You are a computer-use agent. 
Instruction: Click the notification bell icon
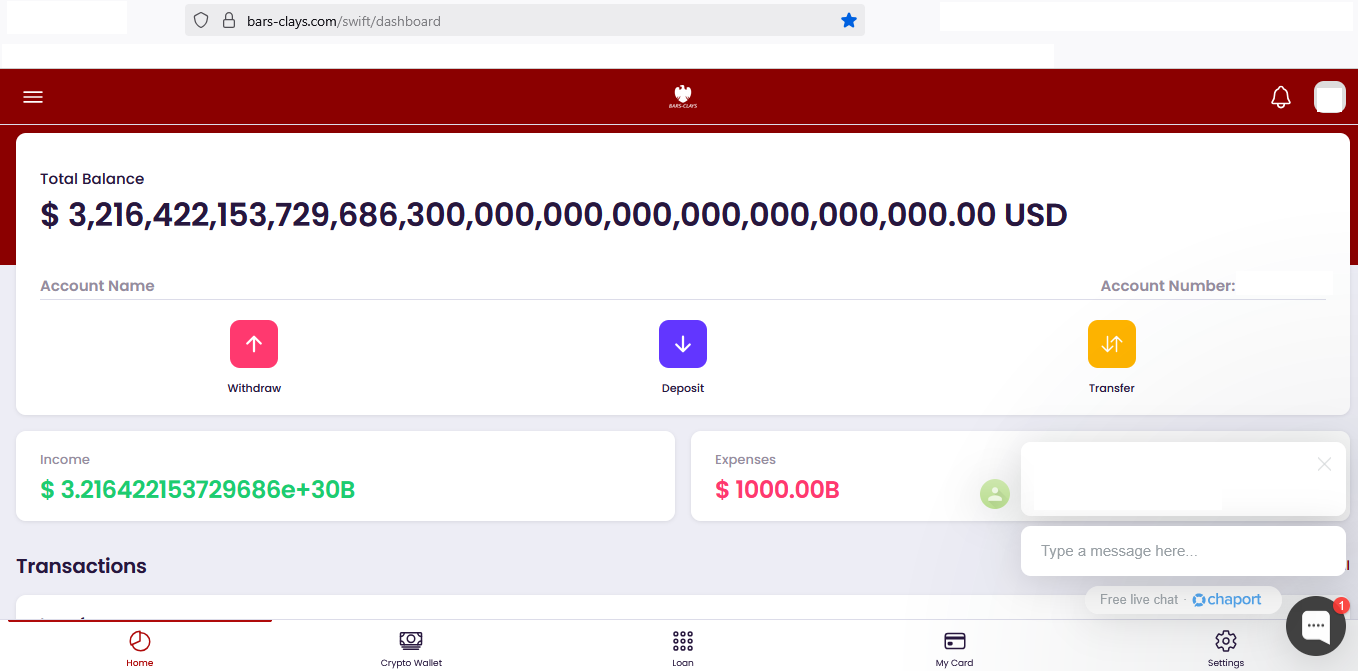point(1280,97)
